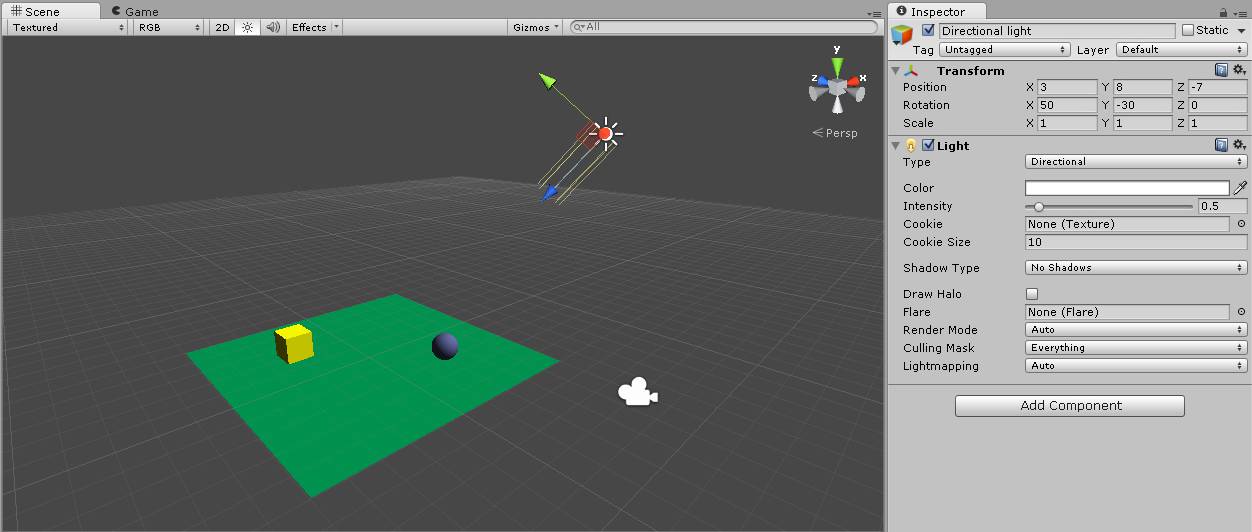Switch to the Game tab
Screen dimensions: 1252x532
135,11
